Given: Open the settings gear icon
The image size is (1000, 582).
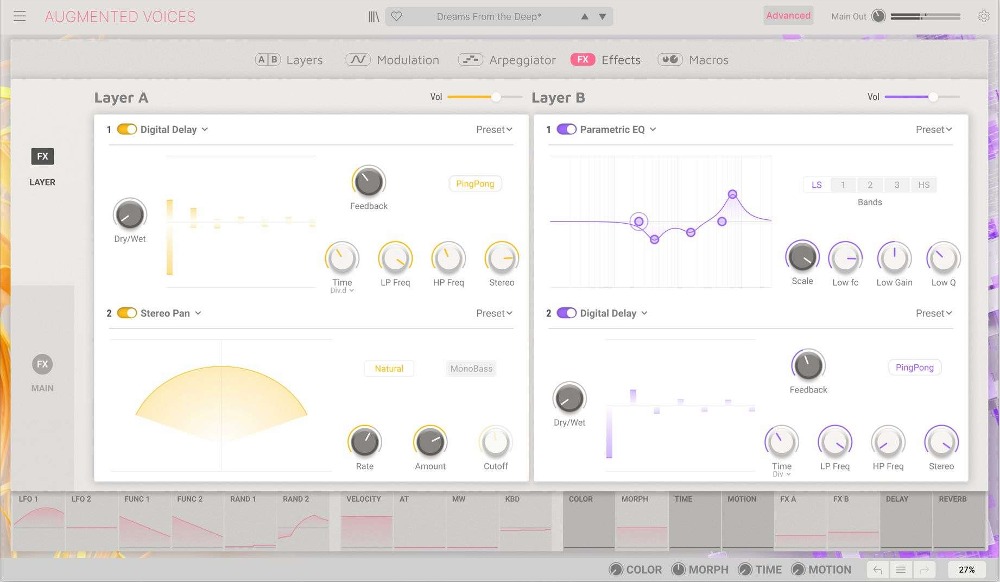Looking at the screenshot, I should [985, 15].
